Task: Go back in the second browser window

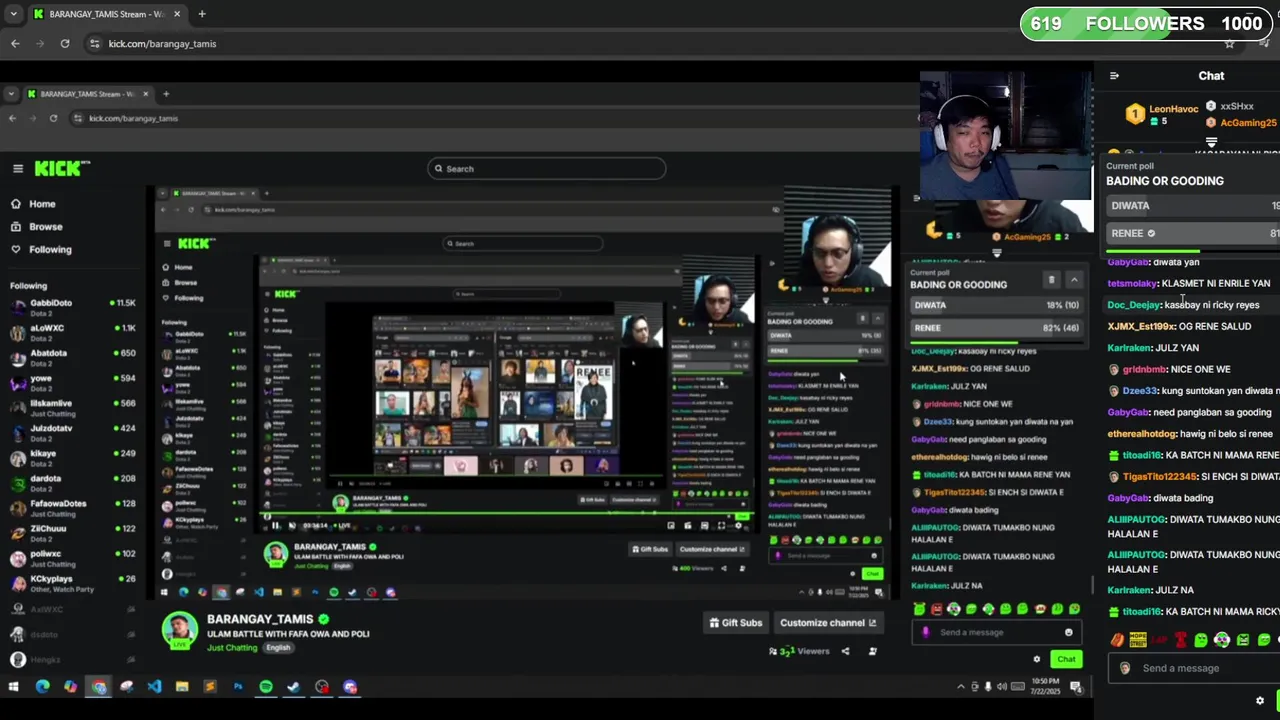Action: coord(12,118)
